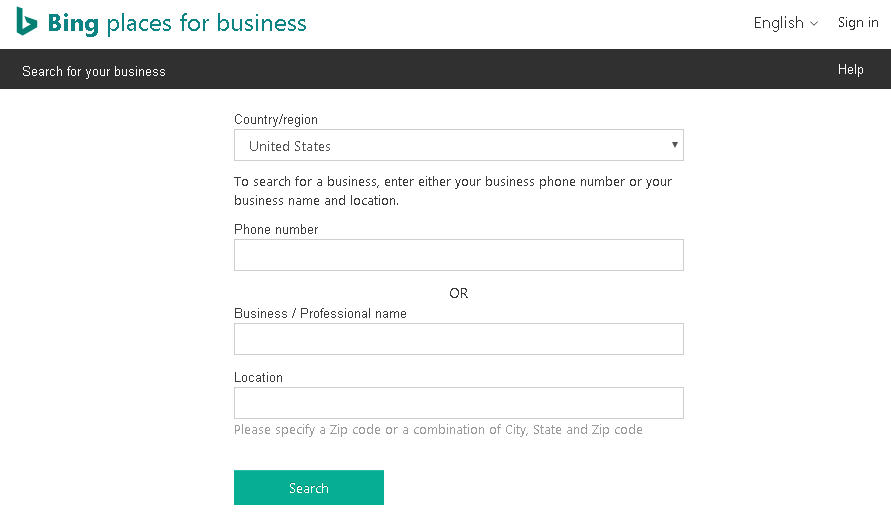891x520 pixels.
Task: Click the Business / Professional name field
Action: 458,339
